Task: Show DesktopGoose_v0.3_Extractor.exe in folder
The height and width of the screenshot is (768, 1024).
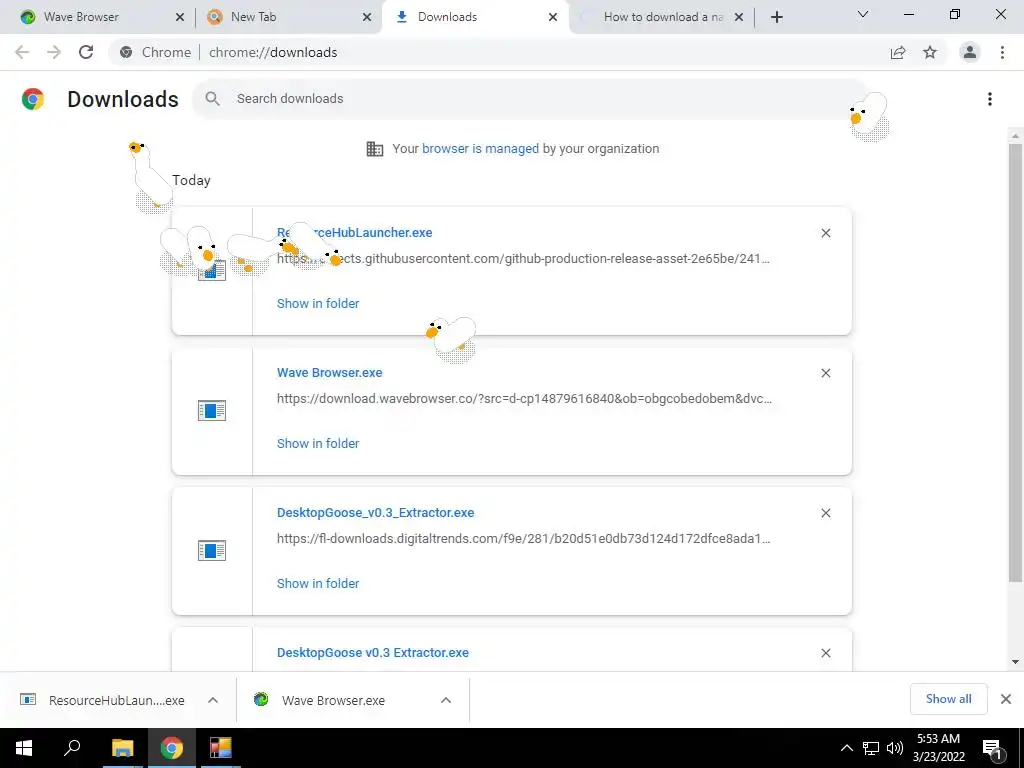Action: tap(318, 583)
